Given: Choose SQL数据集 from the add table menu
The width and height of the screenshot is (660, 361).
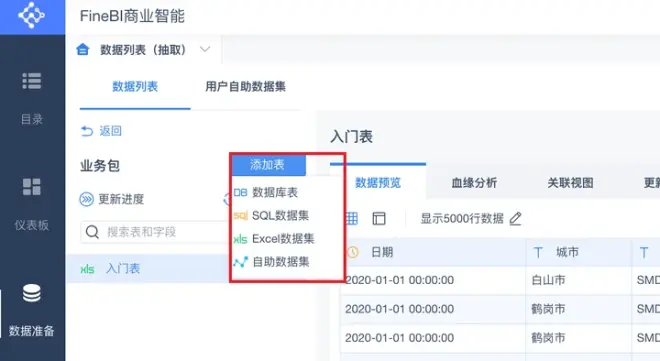Looking at the screenshot, I should (280, 216).
